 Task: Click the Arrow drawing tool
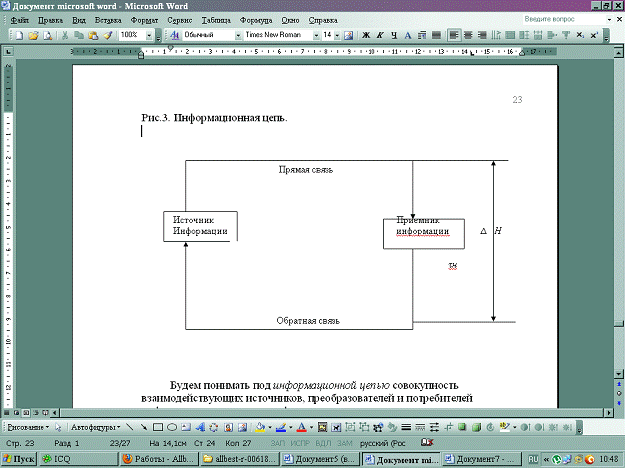coord(143,425)
